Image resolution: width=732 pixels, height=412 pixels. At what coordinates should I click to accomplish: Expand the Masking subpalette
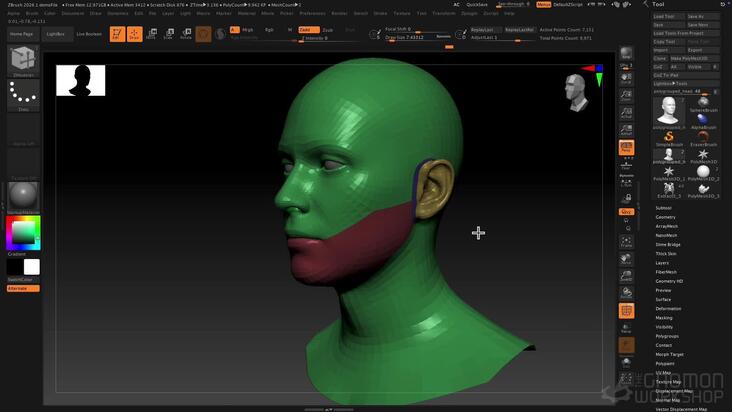(x=664, y=318)
